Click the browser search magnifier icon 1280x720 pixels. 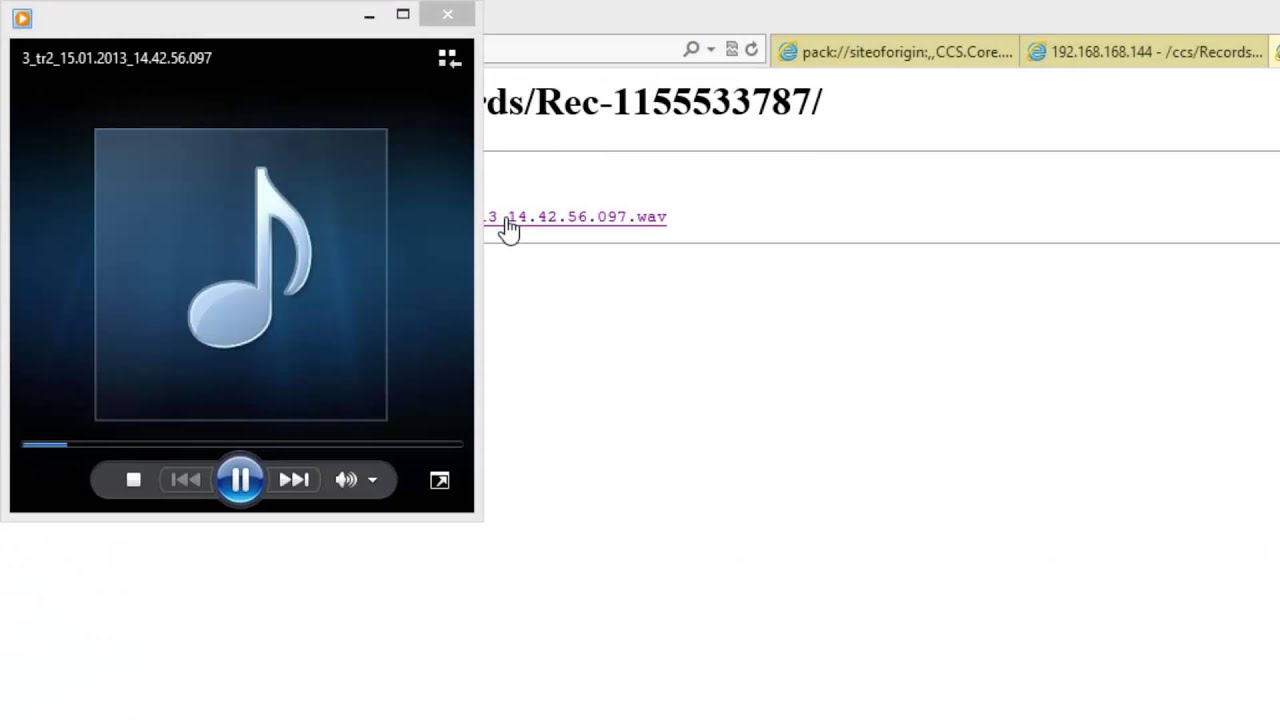(691, 49)
